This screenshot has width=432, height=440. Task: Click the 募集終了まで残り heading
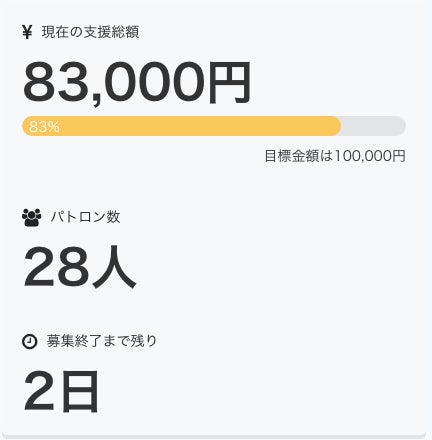[102, 341]
